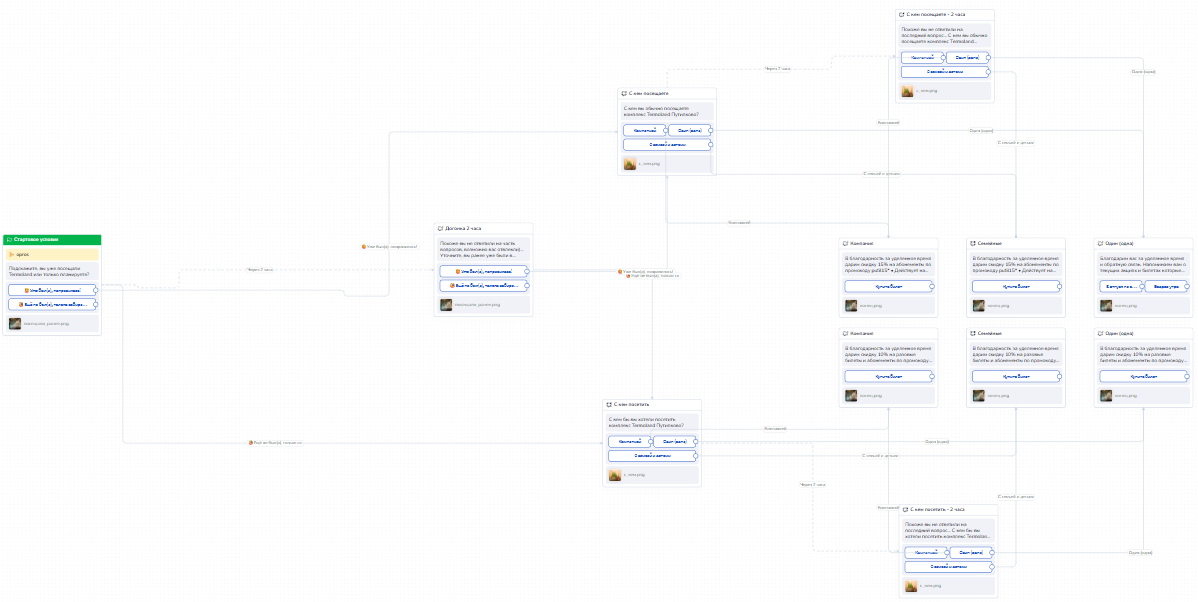Click the node icon of С кем посещаете - 2 часа
The height and width of the screenshot is (602, 1198).
point(903,15)
